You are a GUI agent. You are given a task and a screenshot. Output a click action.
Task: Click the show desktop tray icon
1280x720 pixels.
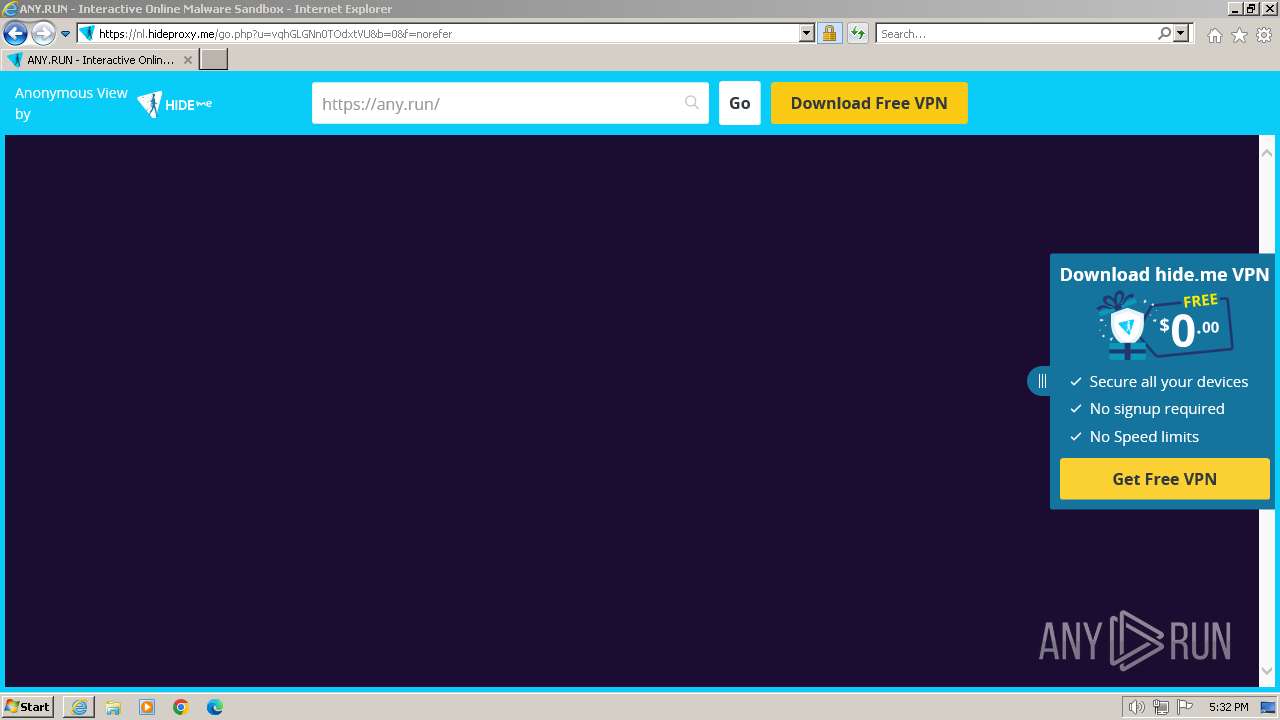click(1268, 707)
